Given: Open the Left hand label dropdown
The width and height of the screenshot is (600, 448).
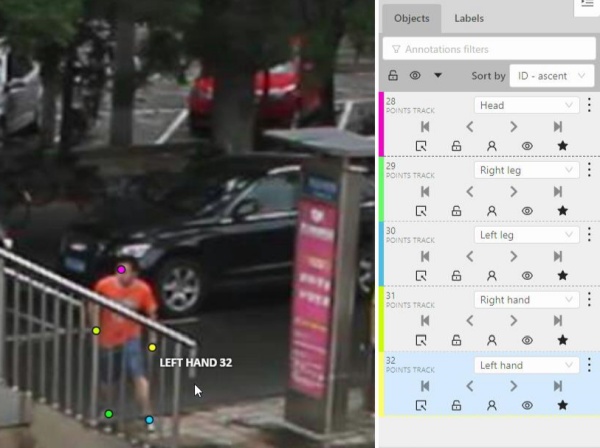Looking at the screenshot, I should (526, 365).
